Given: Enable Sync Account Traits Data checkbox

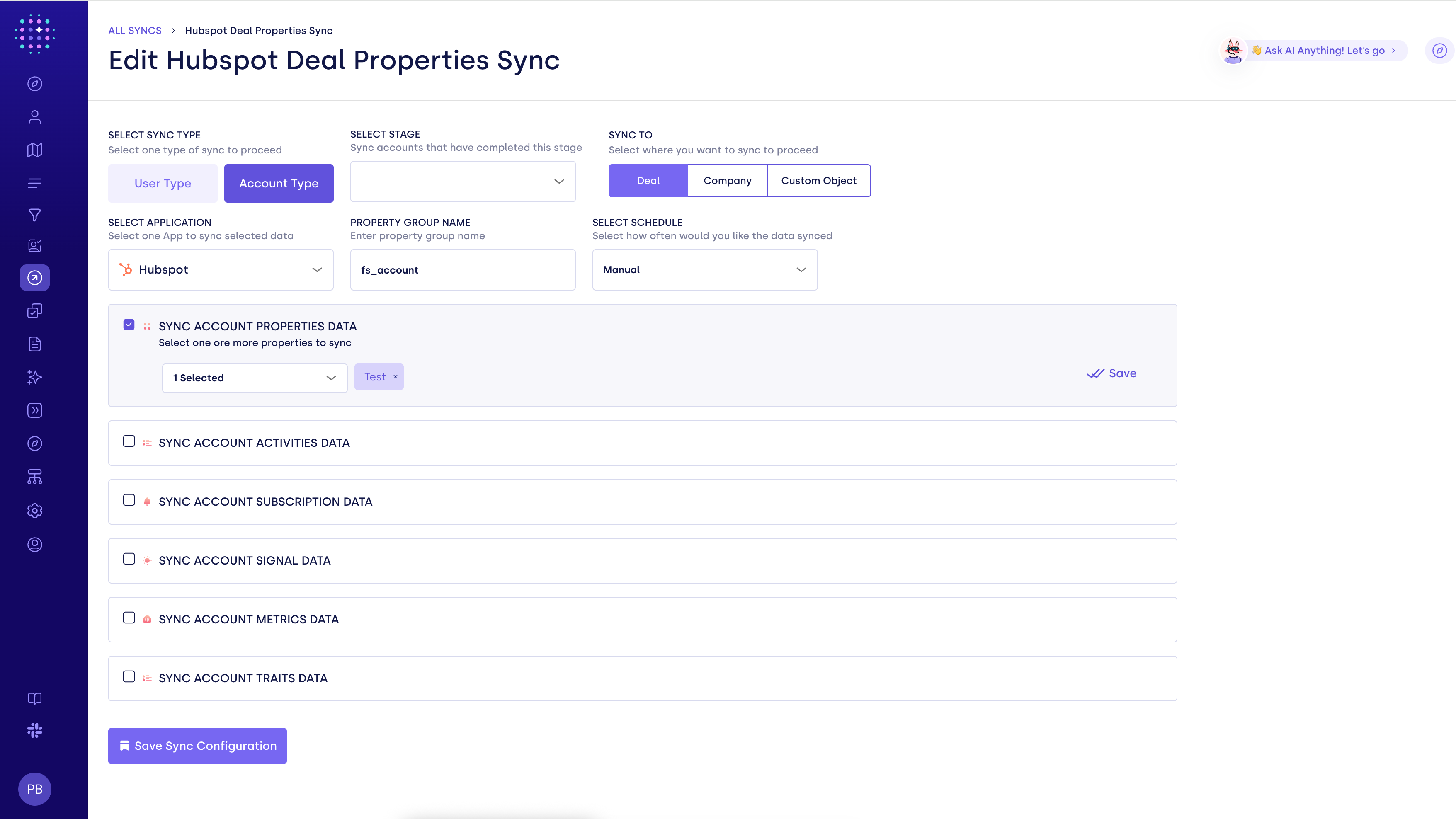Looking at the screenshot, I should point(129,676).
